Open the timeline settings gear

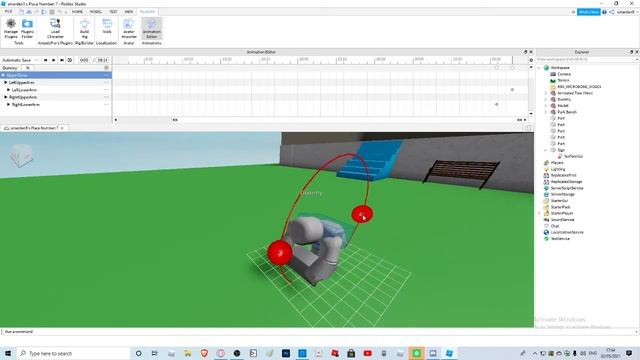click(x=531, y=60)
